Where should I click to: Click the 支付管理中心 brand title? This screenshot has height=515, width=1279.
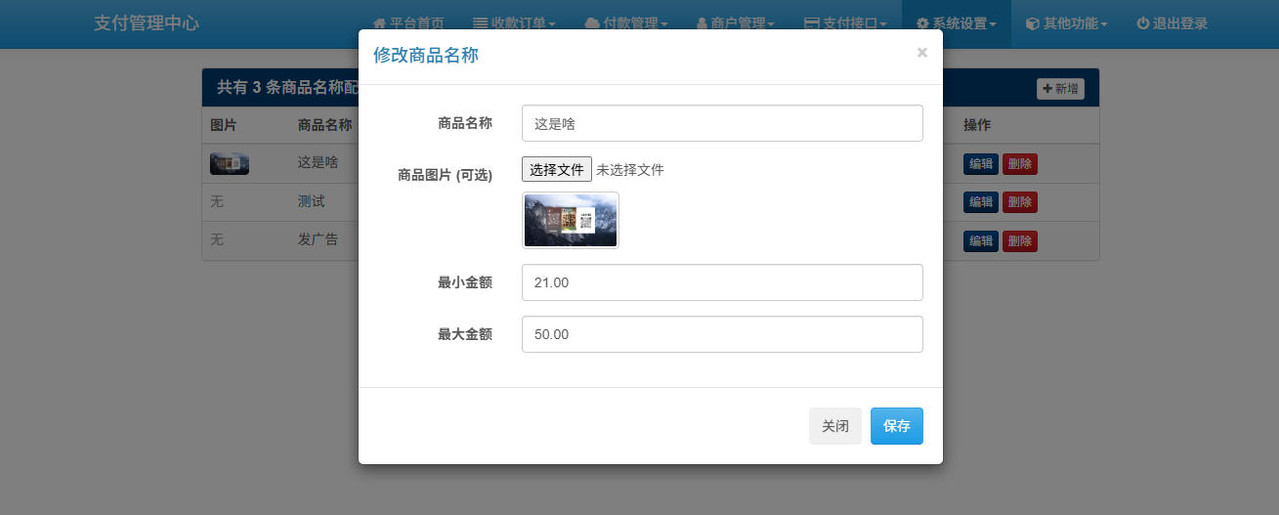click(146, 23)
